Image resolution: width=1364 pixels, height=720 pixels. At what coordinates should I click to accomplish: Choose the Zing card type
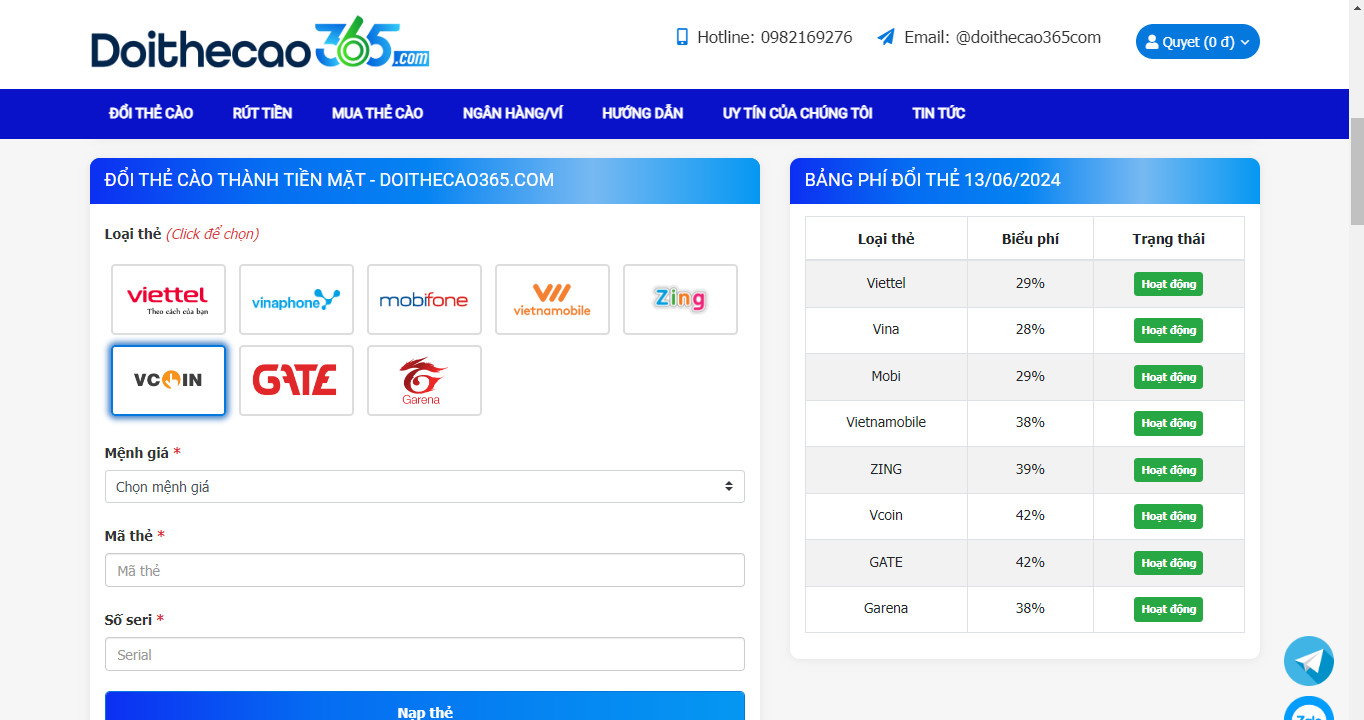(680, 299)
